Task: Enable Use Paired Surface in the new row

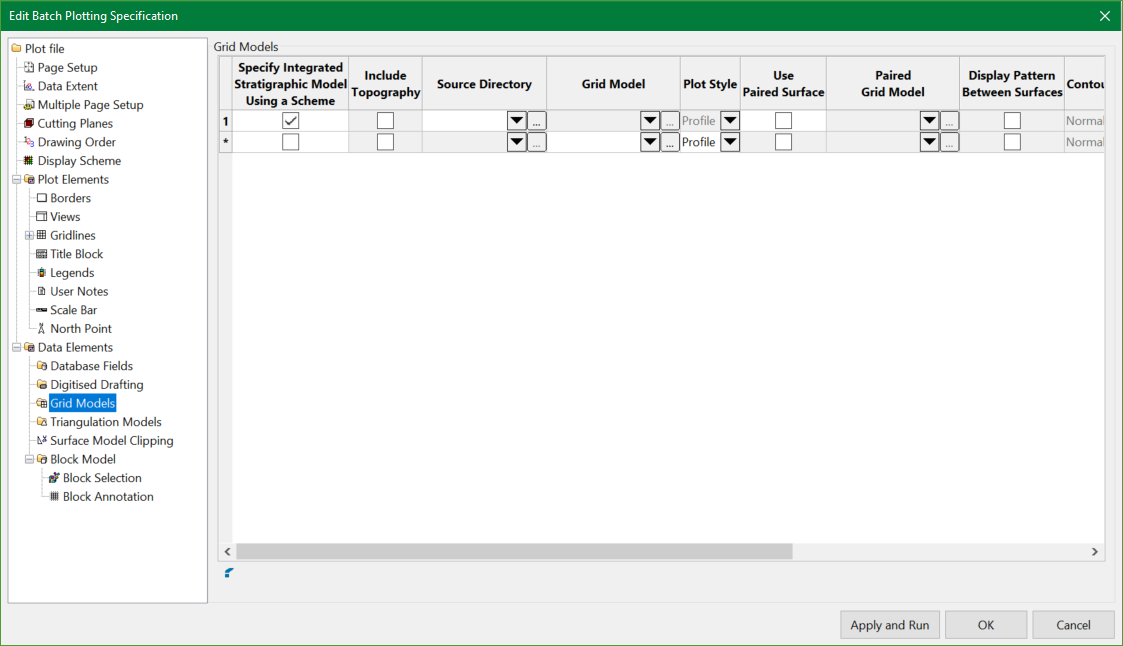Action: coord(784,142)
